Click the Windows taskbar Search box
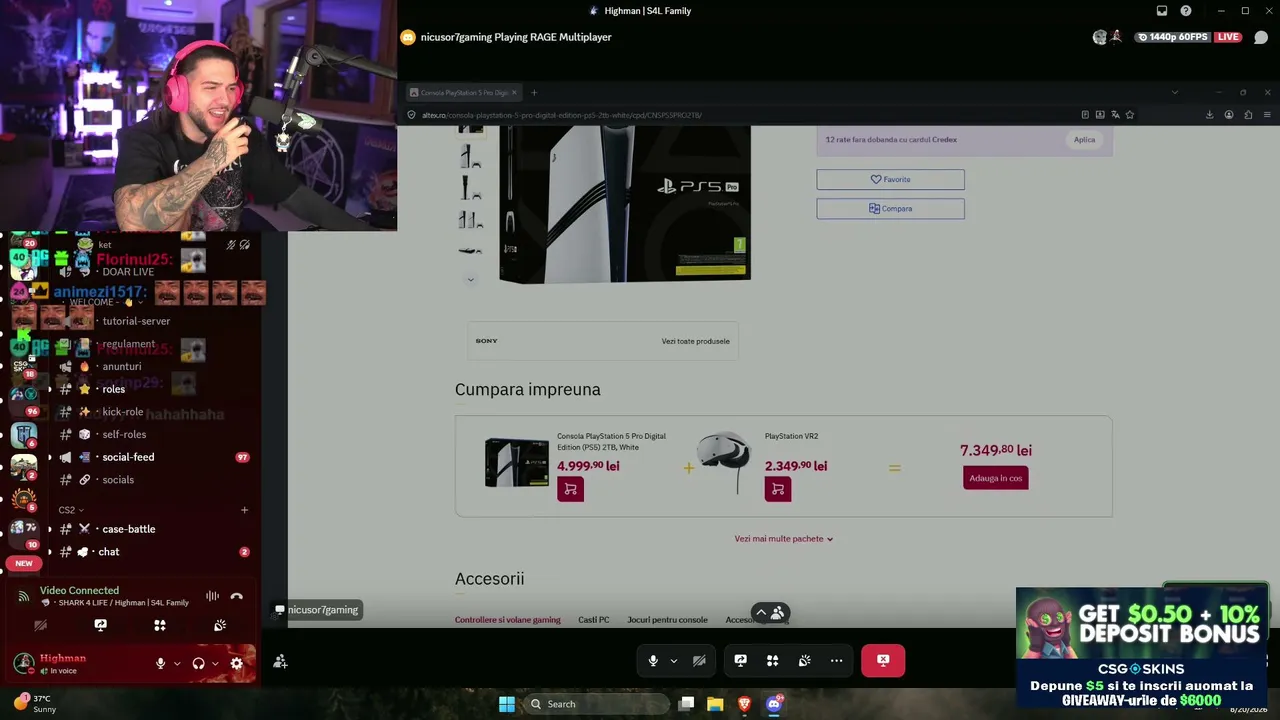The width and height of the screenshot is (1280, 720). pyautogui.click(x=597, y=704)
